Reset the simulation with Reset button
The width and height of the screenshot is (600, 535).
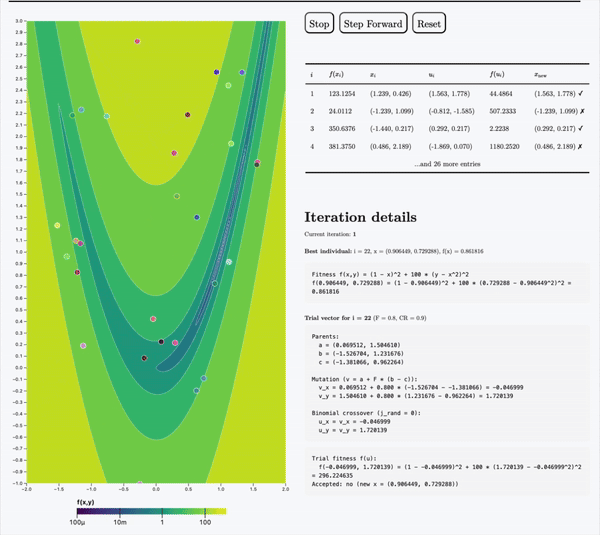[429, 23]
